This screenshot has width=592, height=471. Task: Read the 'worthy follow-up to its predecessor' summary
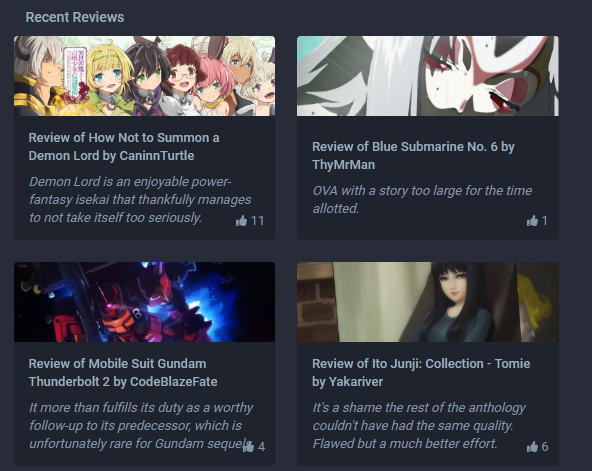pos(141,425)
